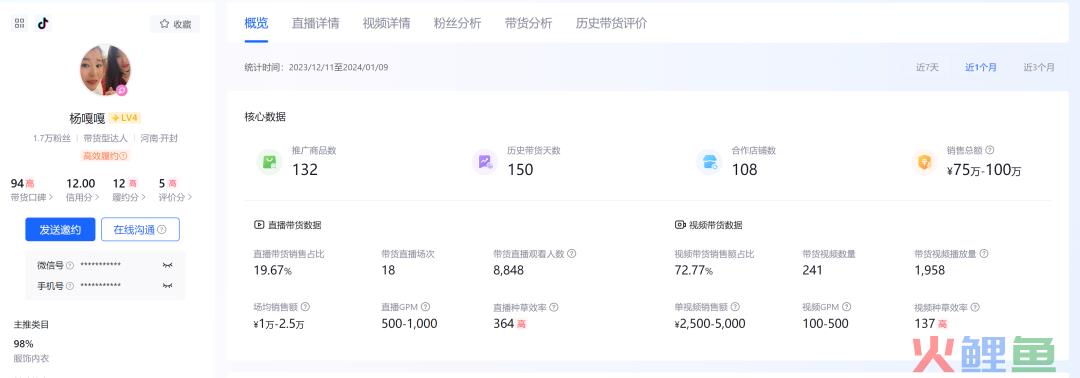Click the TikTok/Douyin platform icon
The image size is (1080, 378).
(43, 23)
